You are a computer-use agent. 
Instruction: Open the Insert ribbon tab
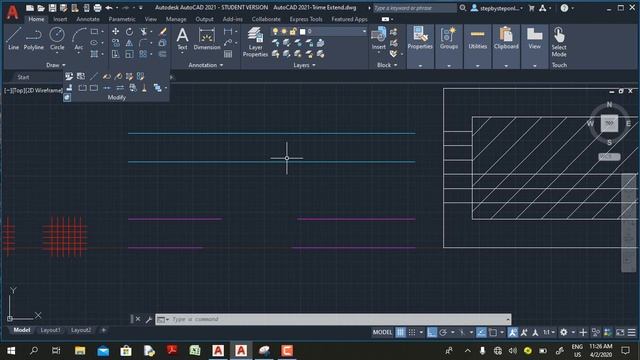tap(60, 19)
